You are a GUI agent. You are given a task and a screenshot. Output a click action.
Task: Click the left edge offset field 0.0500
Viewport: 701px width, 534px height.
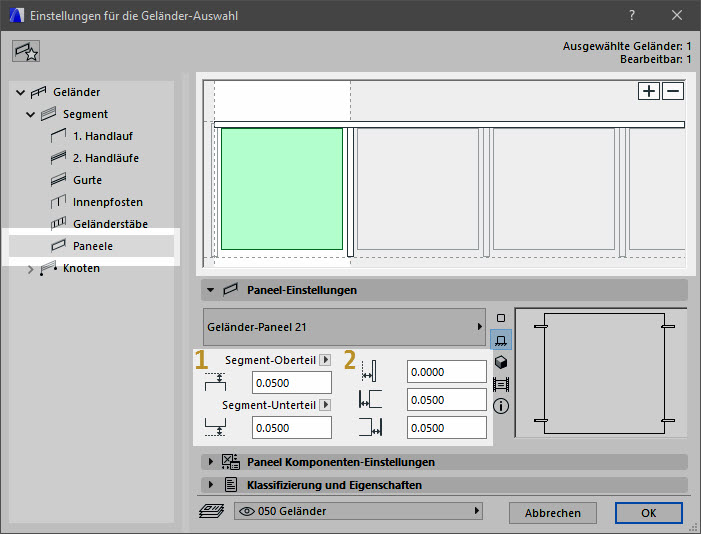tap(447, 400)
